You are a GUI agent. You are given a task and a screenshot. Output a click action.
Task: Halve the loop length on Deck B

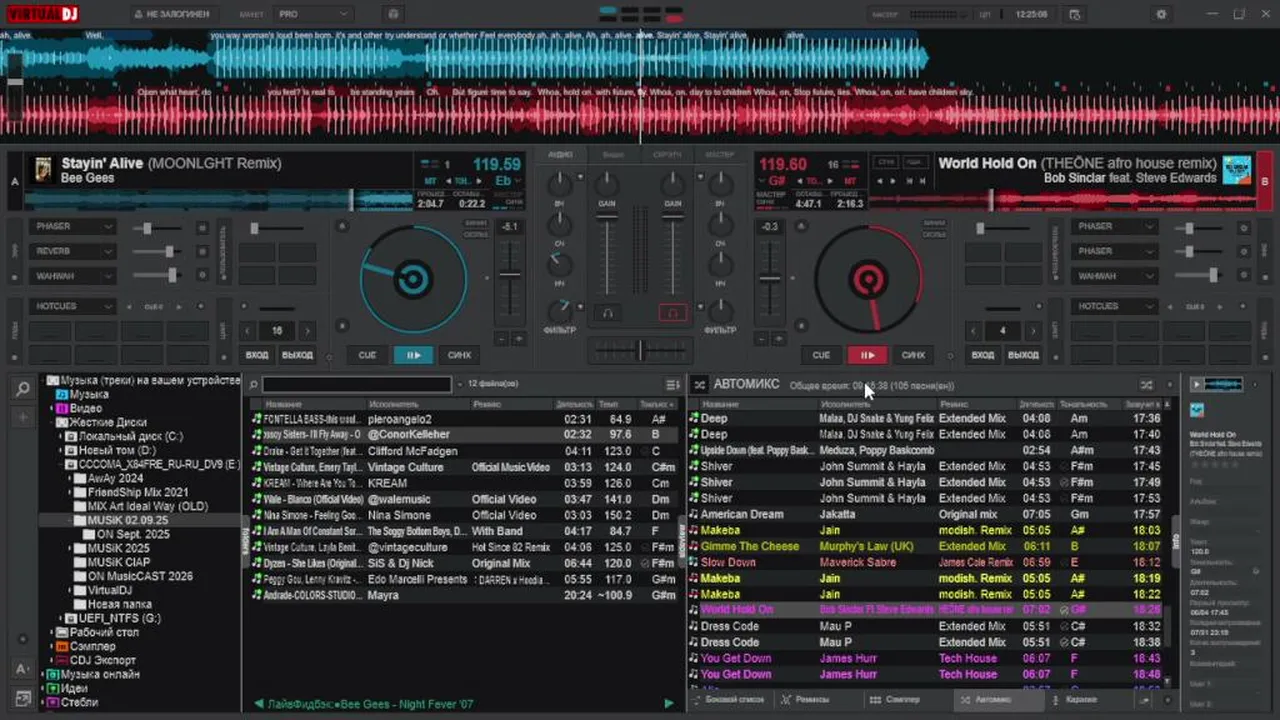[x=973, y=330]
